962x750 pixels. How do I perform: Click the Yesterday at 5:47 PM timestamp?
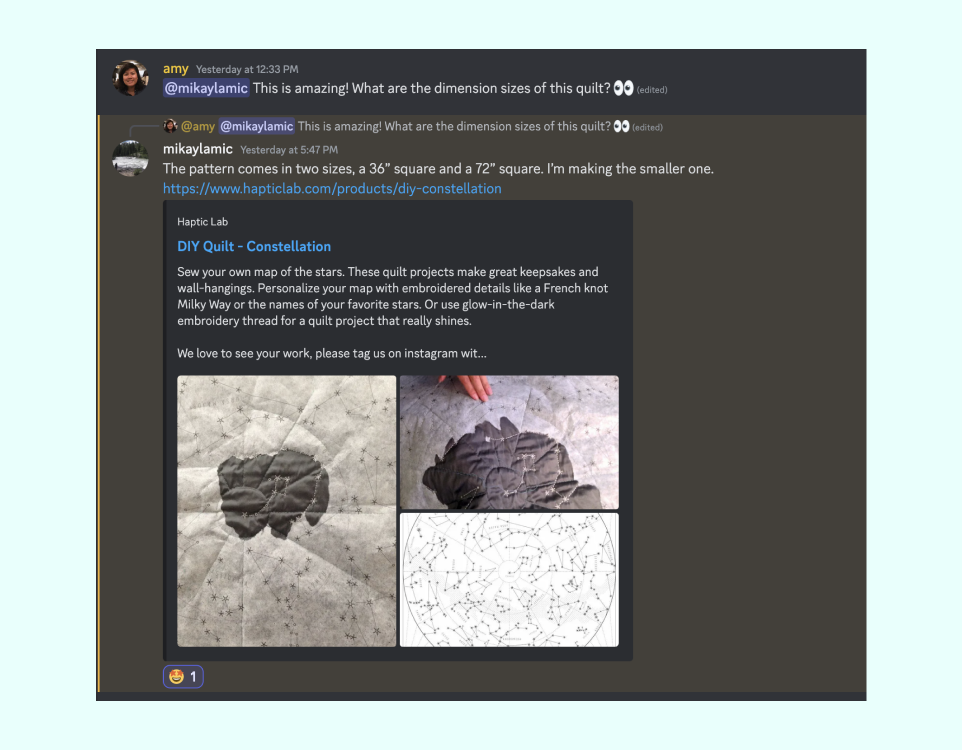289,150
